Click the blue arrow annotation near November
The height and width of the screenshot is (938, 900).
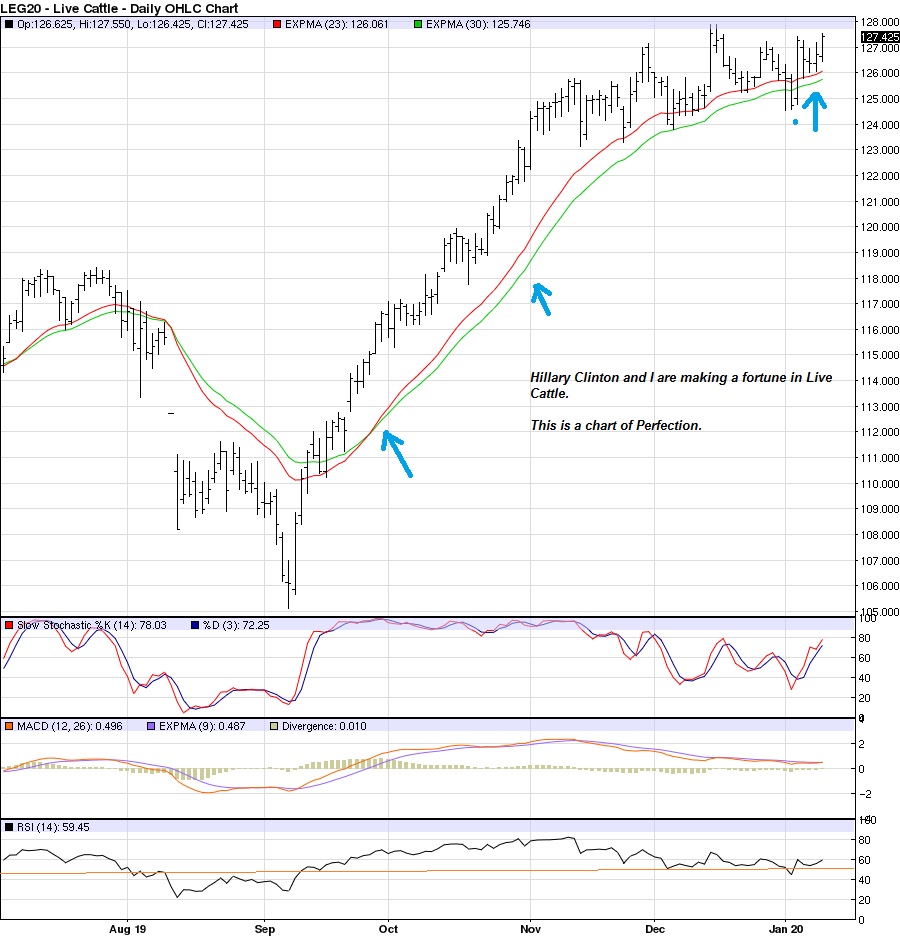(x=543, y=297)
